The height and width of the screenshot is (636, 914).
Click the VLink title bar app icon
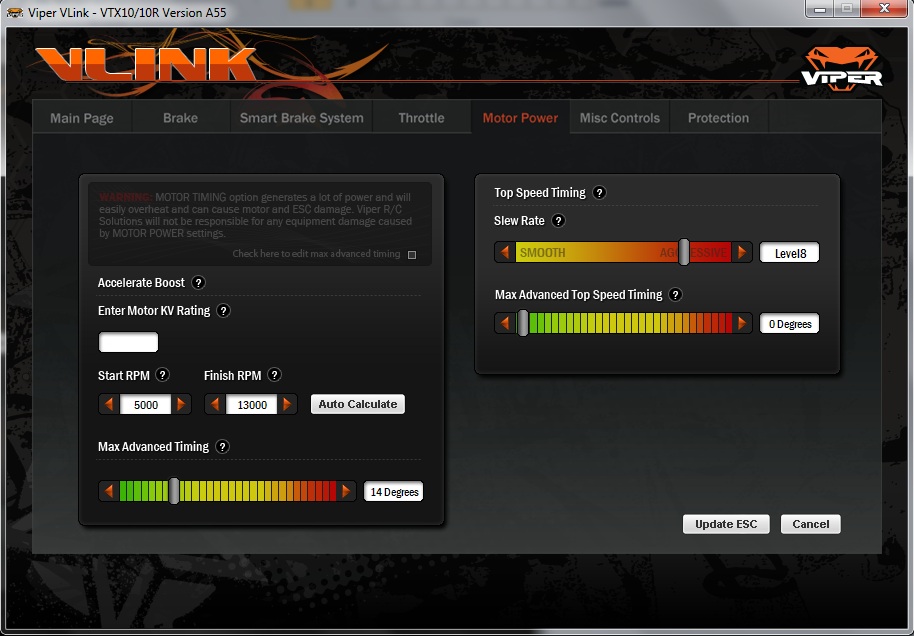[15, 12]
